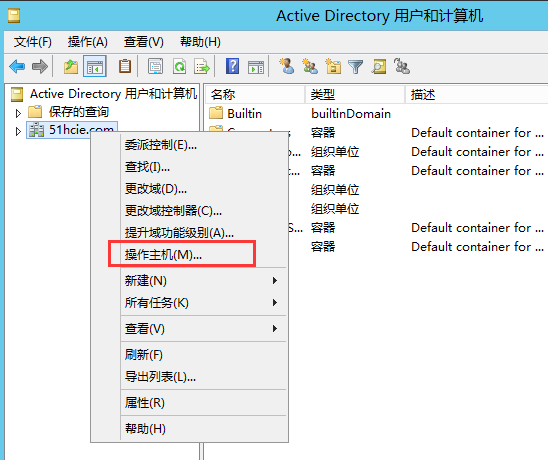Click the 51hcie.com domain icon

[36, 130]
